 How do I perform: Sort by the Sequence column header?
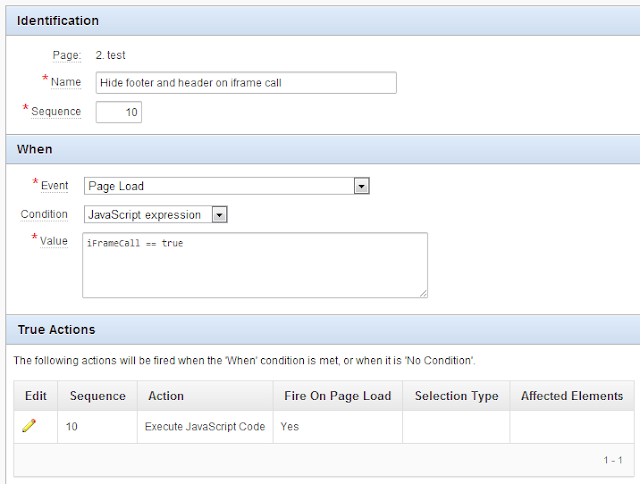point(98,396)
